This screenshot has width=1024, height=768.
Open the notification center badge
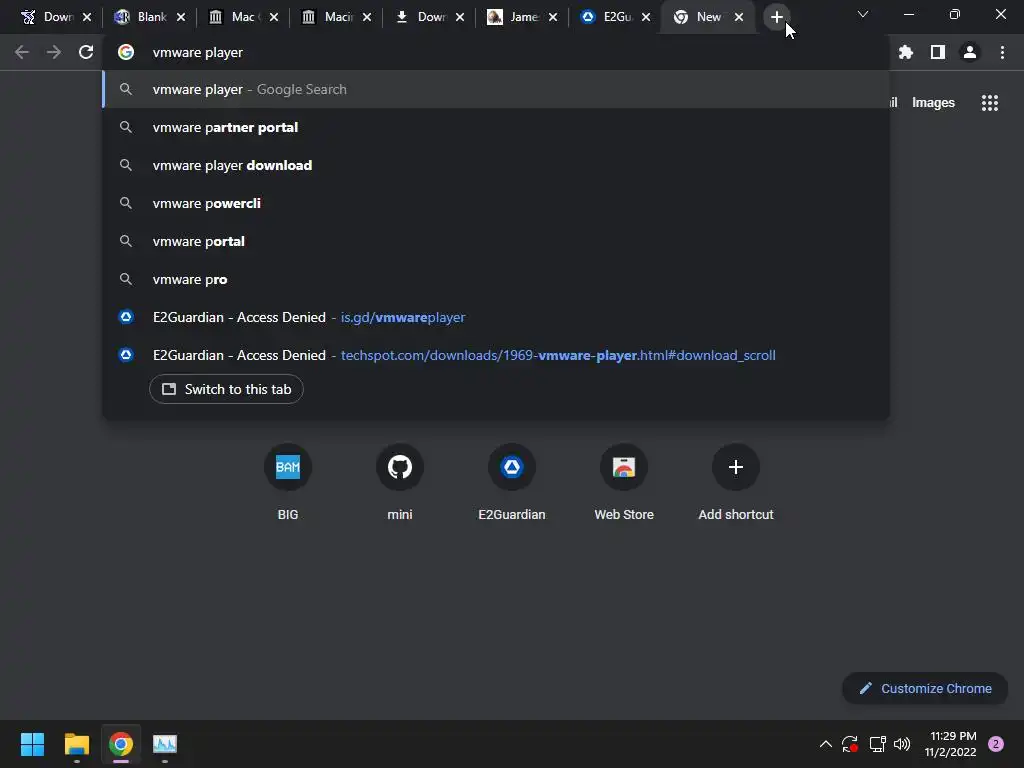996,744
